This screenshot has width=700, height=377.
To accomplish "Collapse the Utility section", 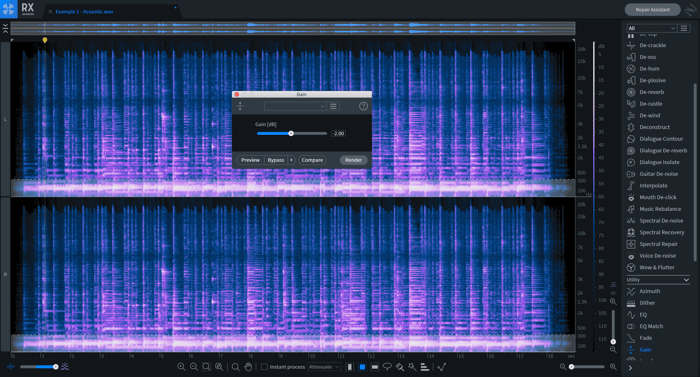I will point(686,280).
